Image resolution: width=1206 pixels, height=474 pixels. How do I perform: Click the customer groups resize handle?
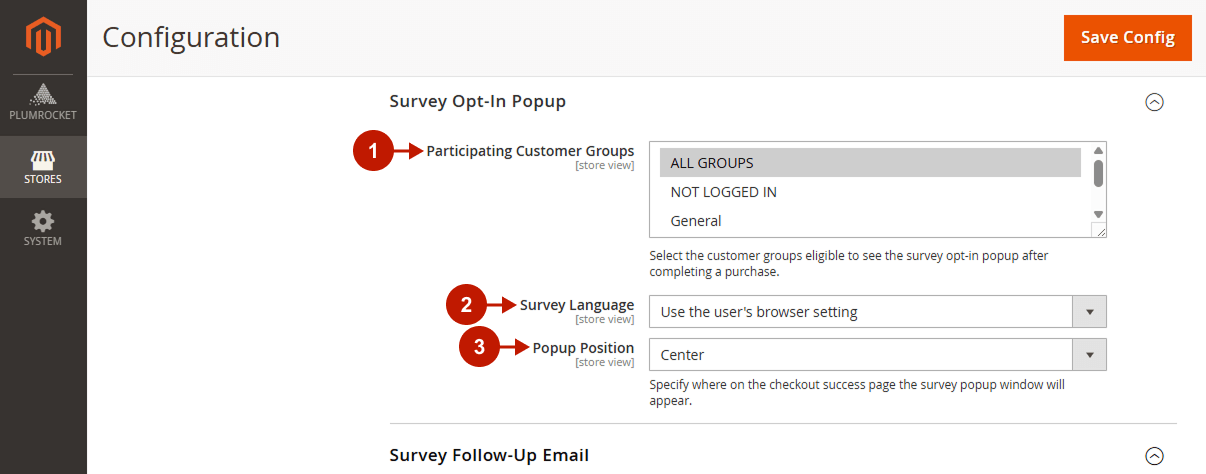coord(1099,231)
